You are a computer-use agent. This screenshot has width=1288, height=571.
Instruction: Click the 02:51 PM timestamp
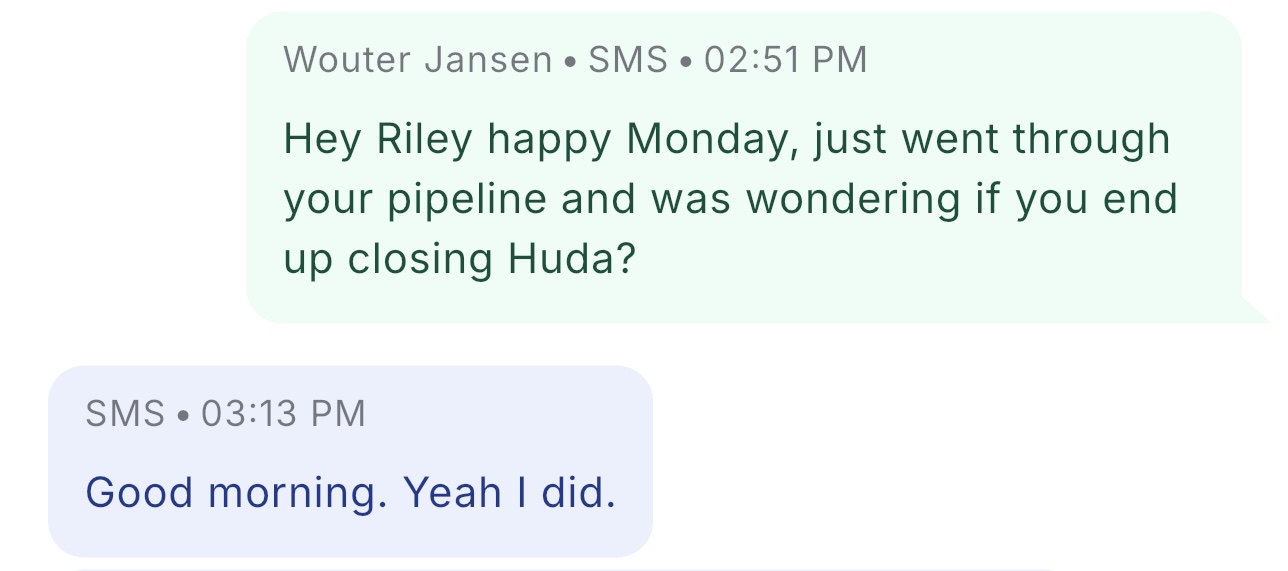[785, 60]
